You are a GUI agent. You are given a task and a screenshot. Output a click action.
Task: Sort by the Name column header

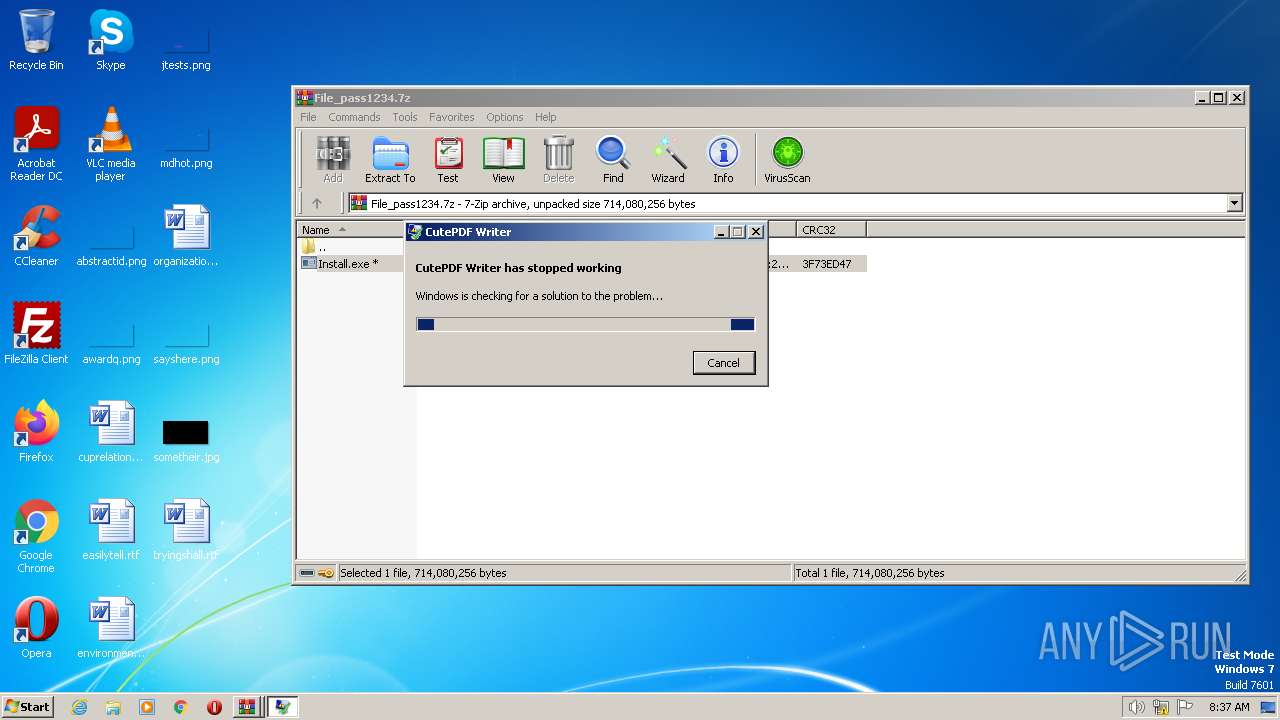point(352,230)
